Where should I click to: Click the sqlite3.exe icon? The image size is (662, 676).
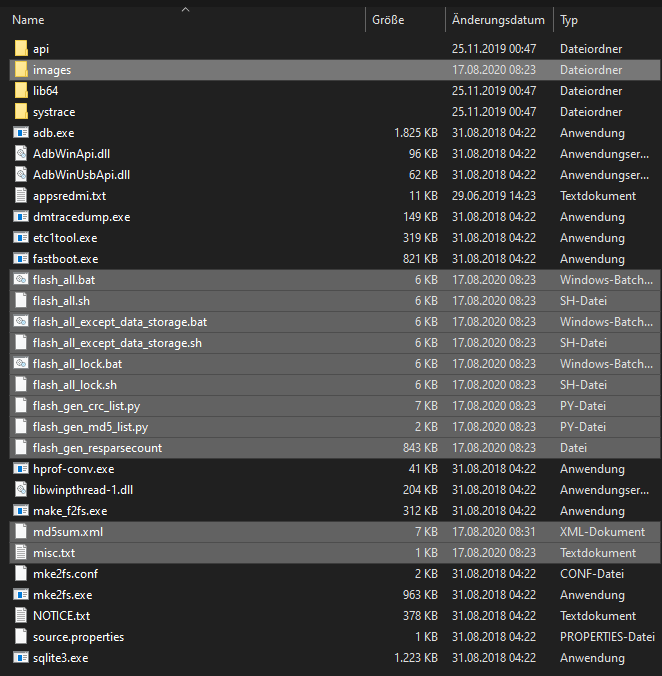(x=21, y=658)
